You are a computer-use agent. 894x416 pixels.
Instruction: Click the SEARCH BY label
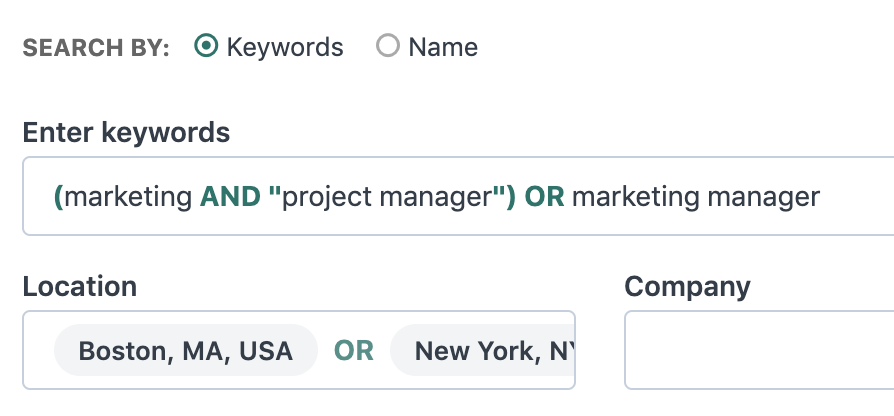96,48
